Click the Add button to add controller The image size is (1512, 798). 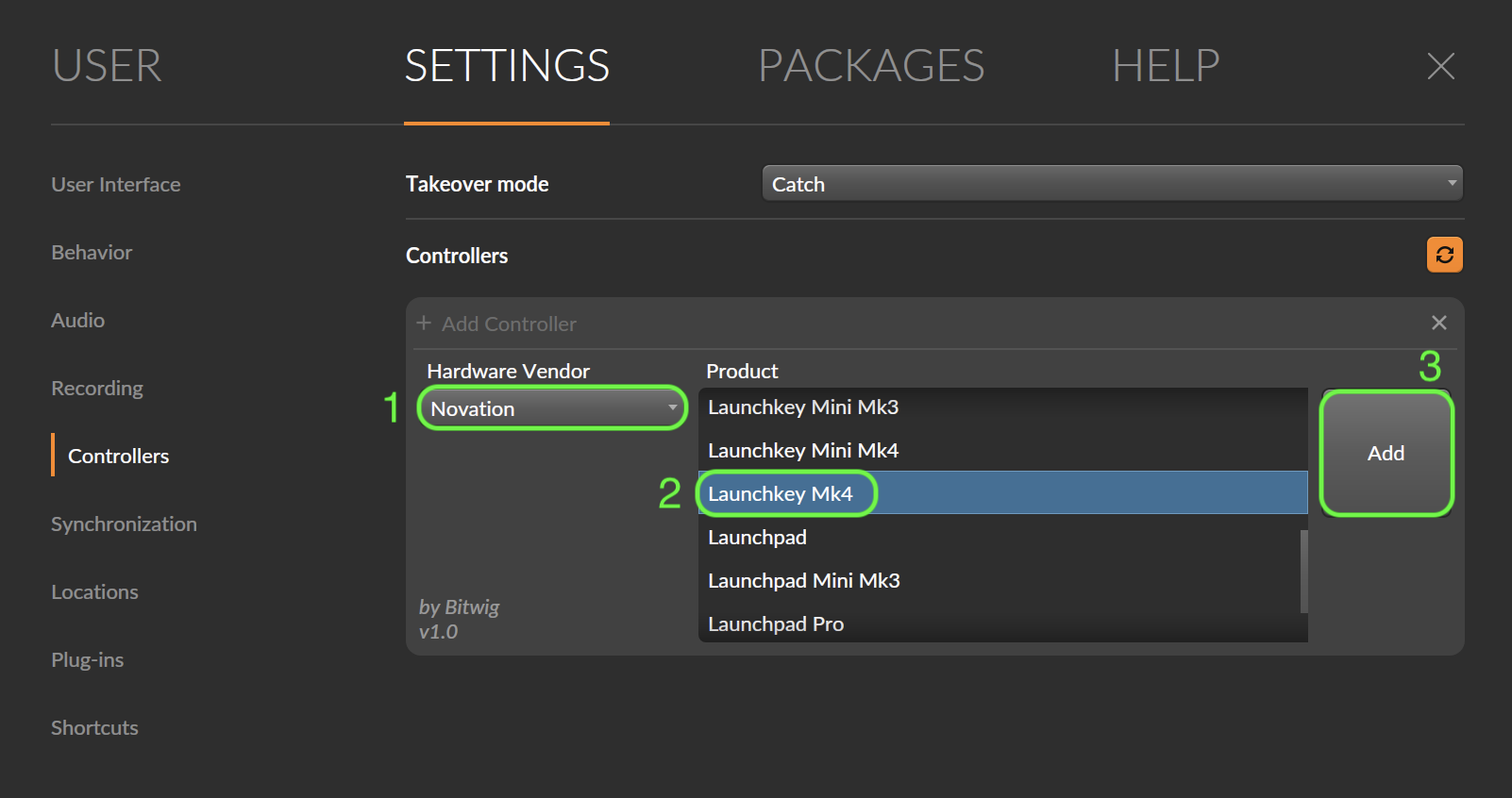click(1386, 453)
